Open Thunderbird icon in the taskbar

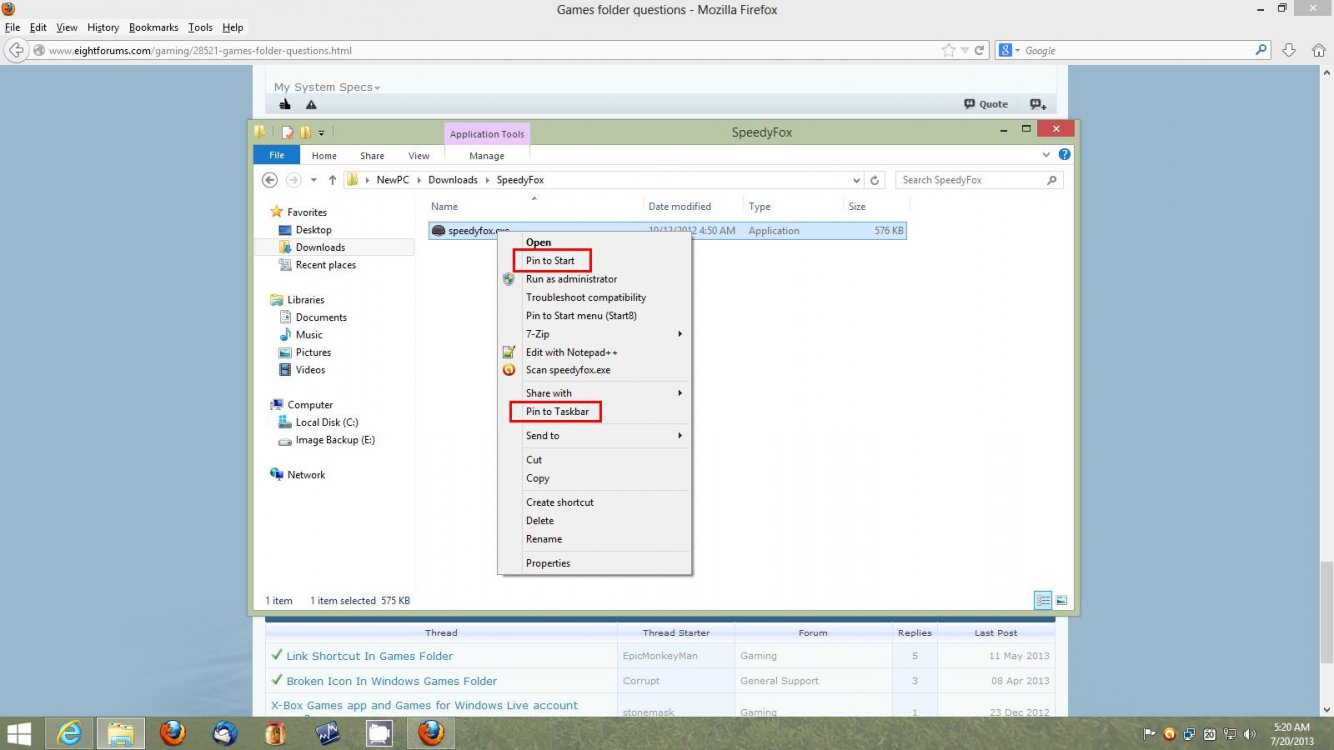pyautogui.click(x=225, y=733)
